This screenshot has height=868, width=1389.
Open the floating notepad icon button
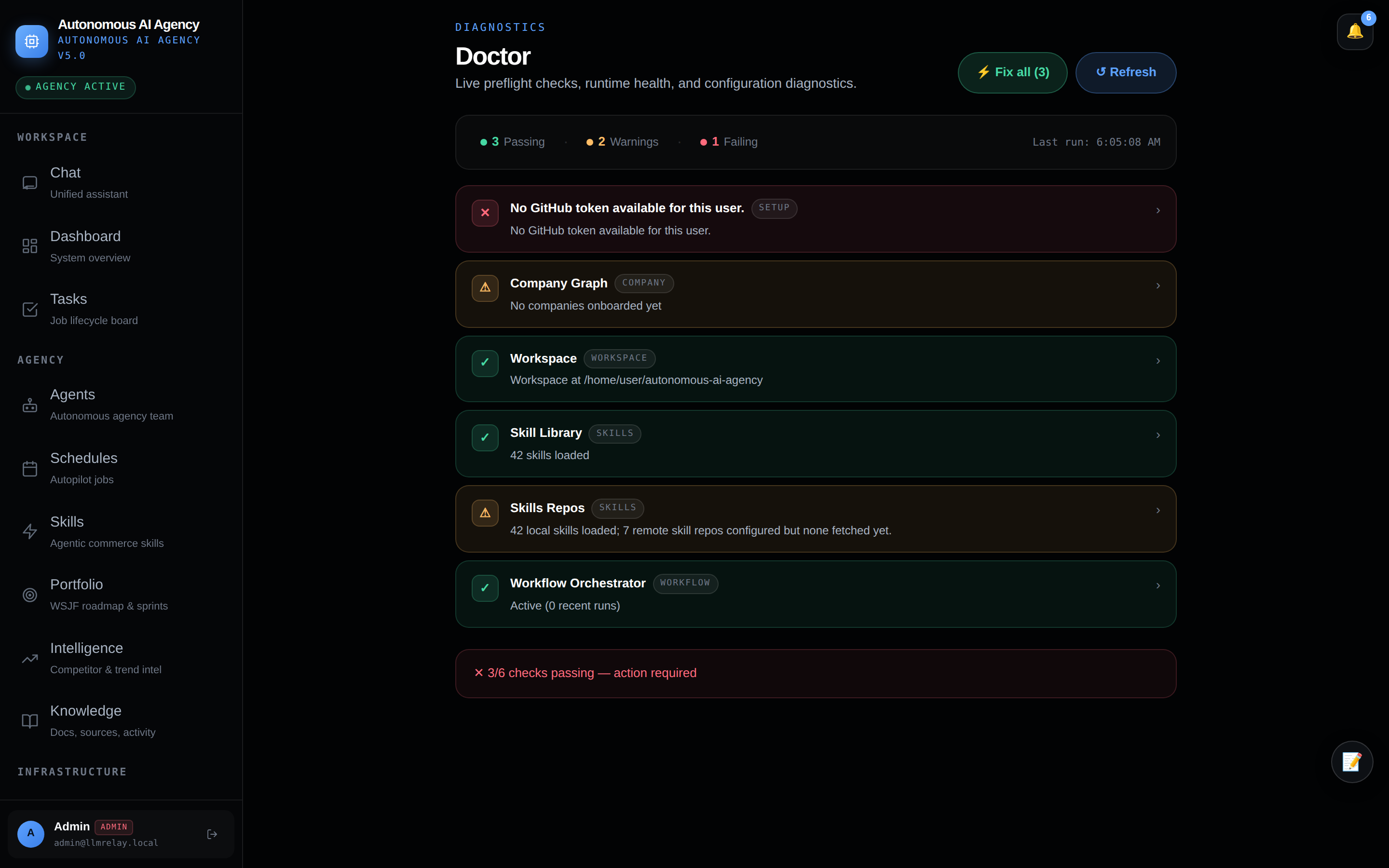click(1352, 762)
